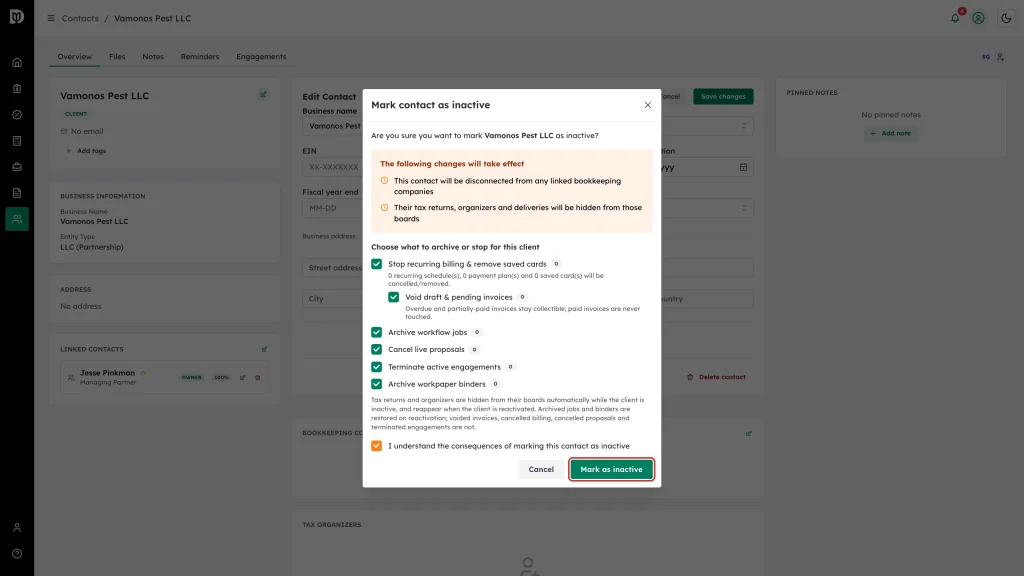Close the Mark contact as inactive dialog
Screen dimensions: 1024x576
tap(648, 105)
